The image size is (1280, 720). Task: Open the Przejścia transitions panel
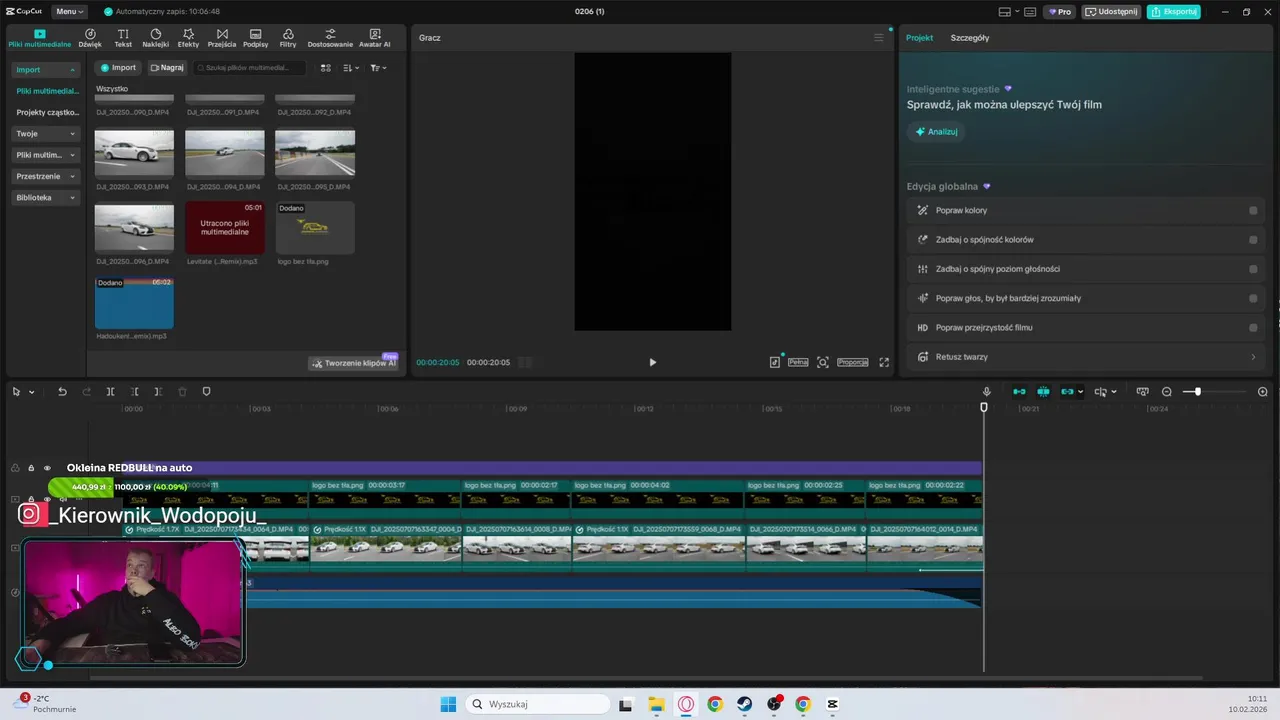click(x=222, y=38)
